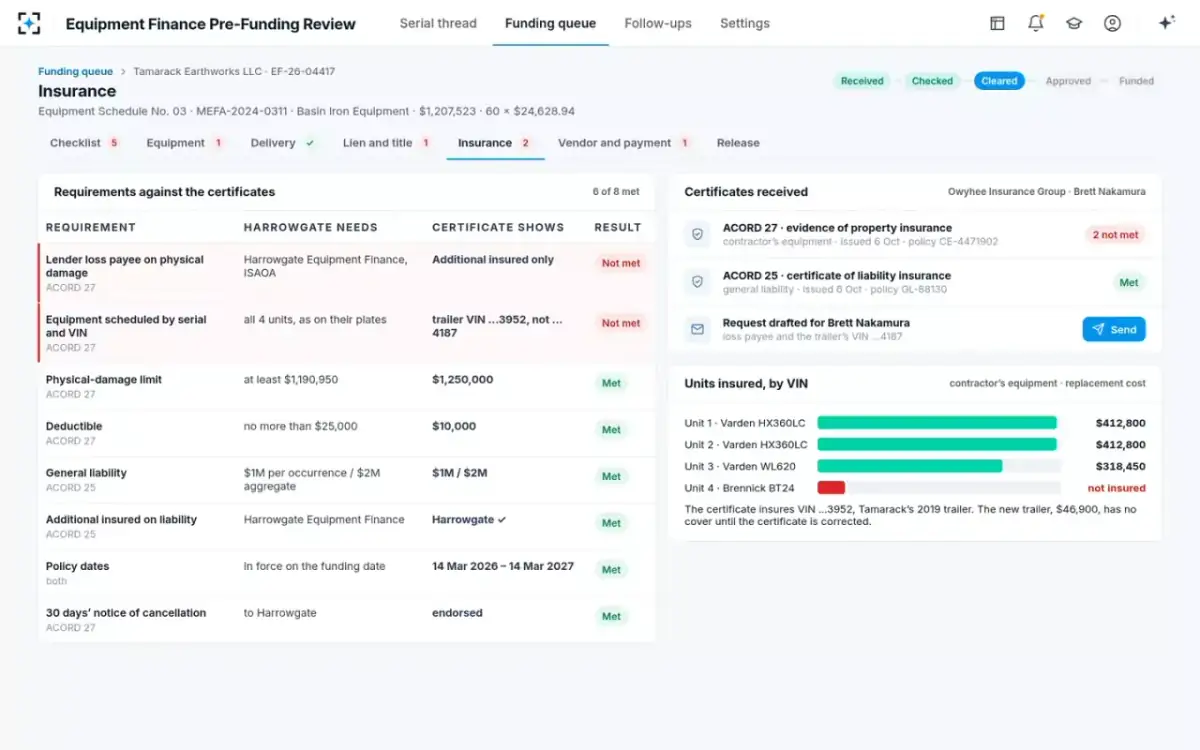Click the app logo icon

[29, 23]
